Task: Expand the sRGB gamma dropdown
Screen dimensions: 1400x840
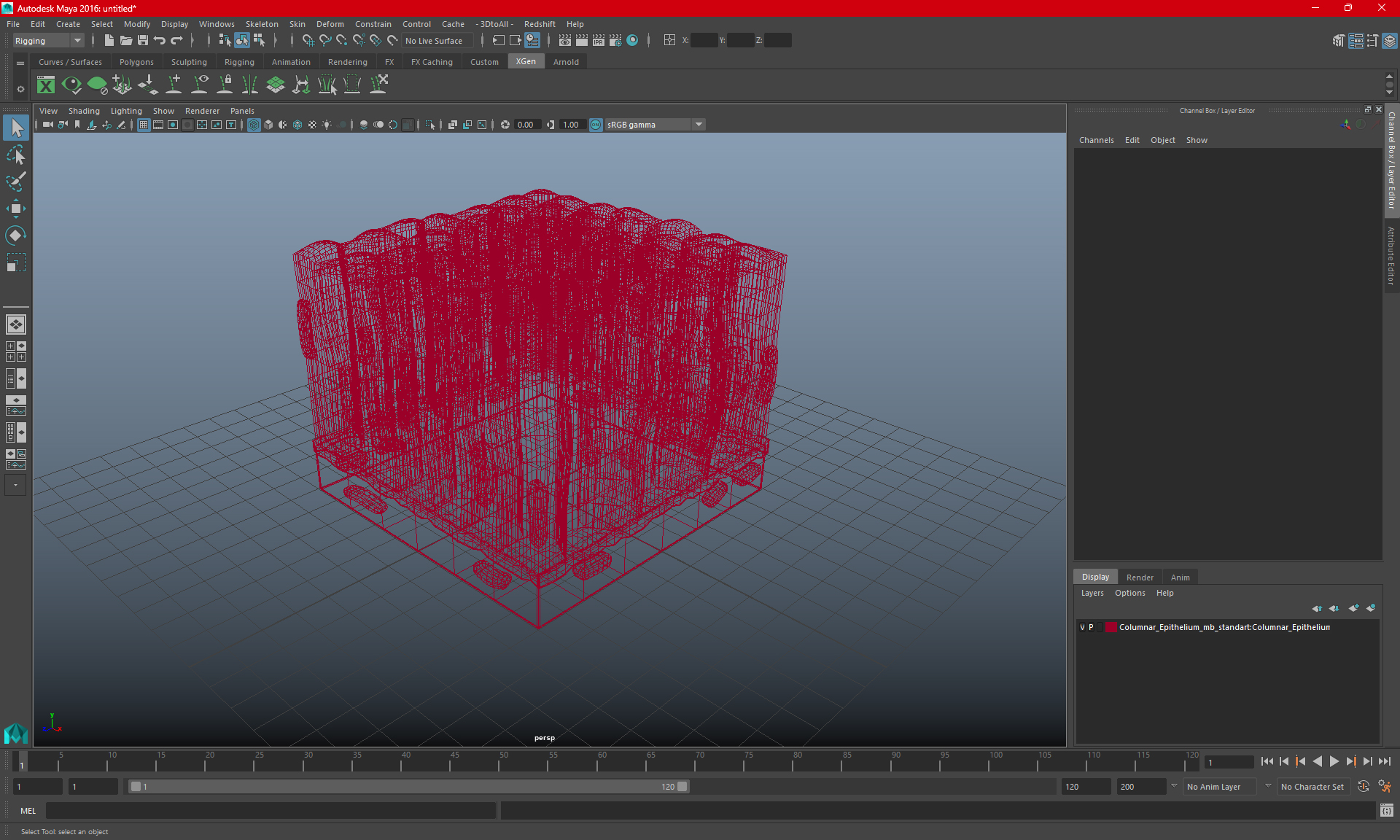Action: pyautogui.click(x=699, y=125)
